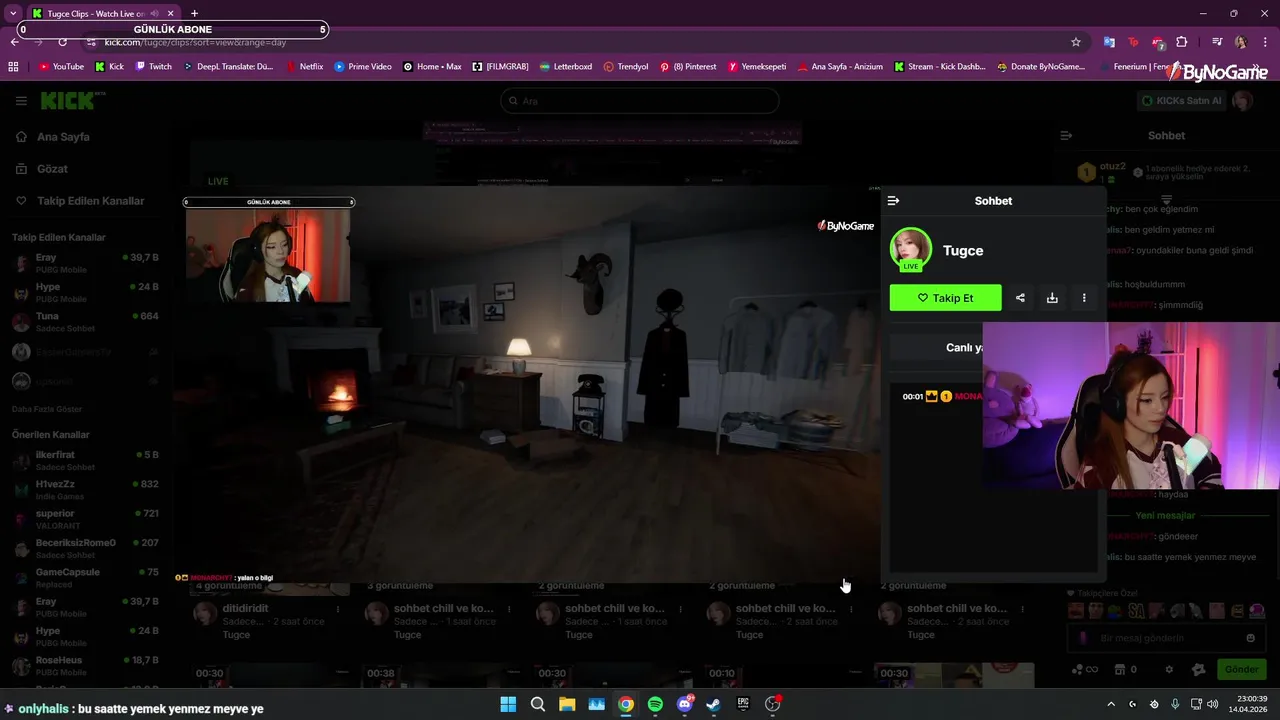Open Epic Games launcher from taskbar

743,704
